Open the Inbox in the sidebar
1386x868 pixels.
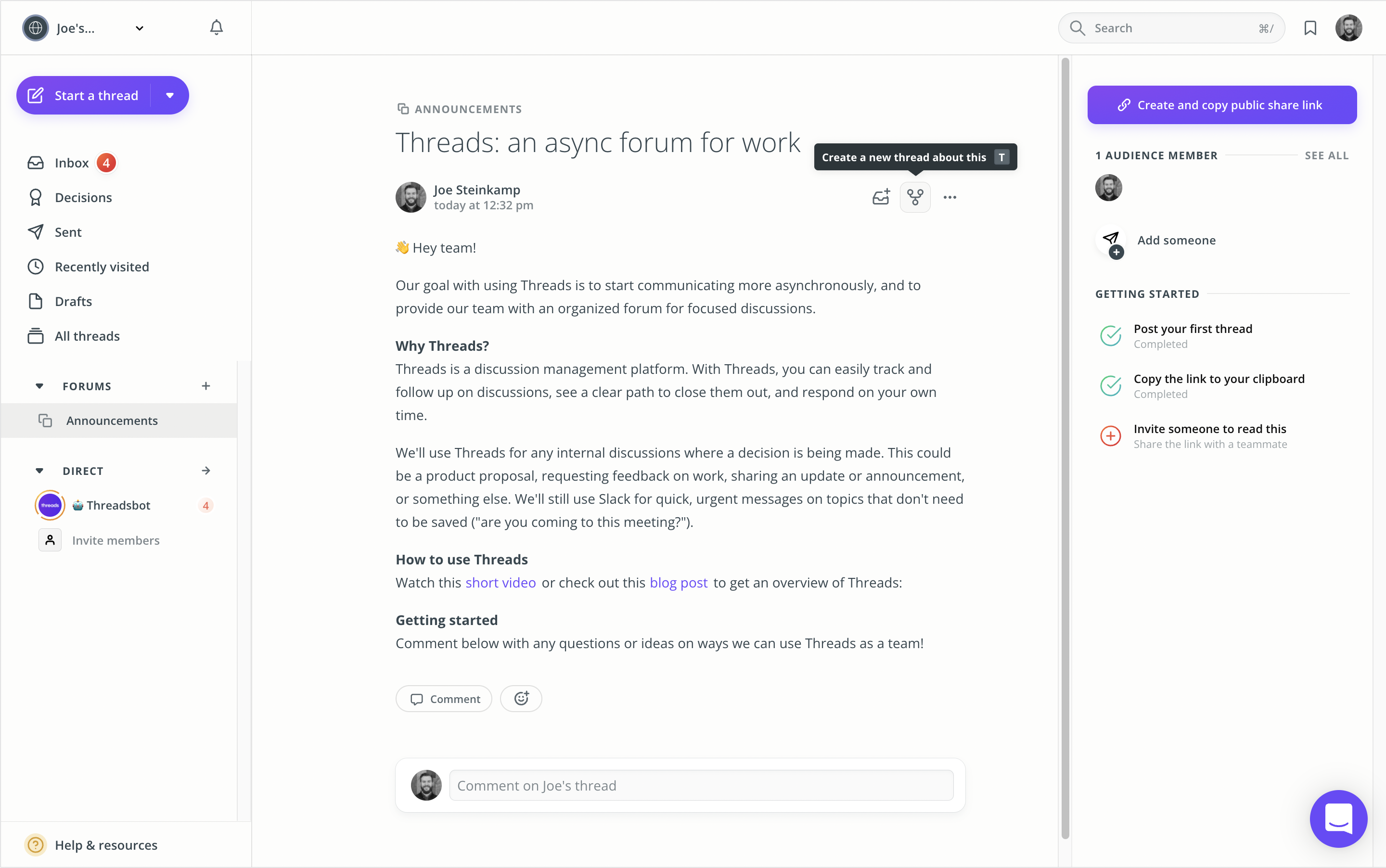[72, 163]
